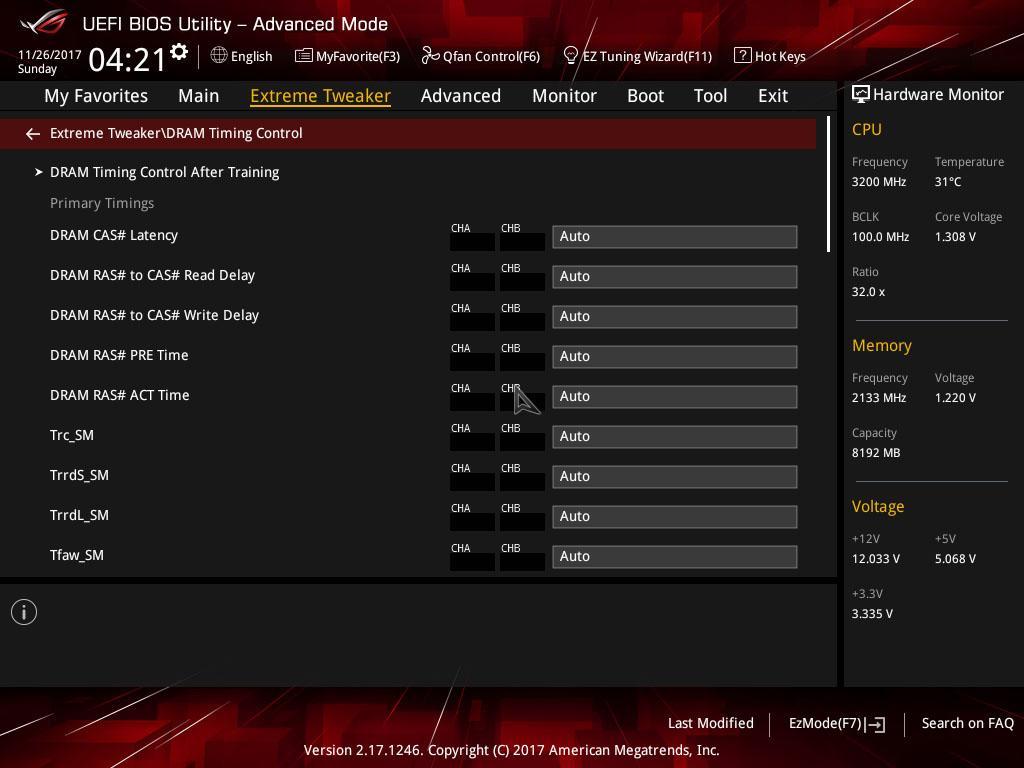Click the CPU temperature 31°C value
The height and width of the screenshot is (768, 1024).
tap(948, 182)
